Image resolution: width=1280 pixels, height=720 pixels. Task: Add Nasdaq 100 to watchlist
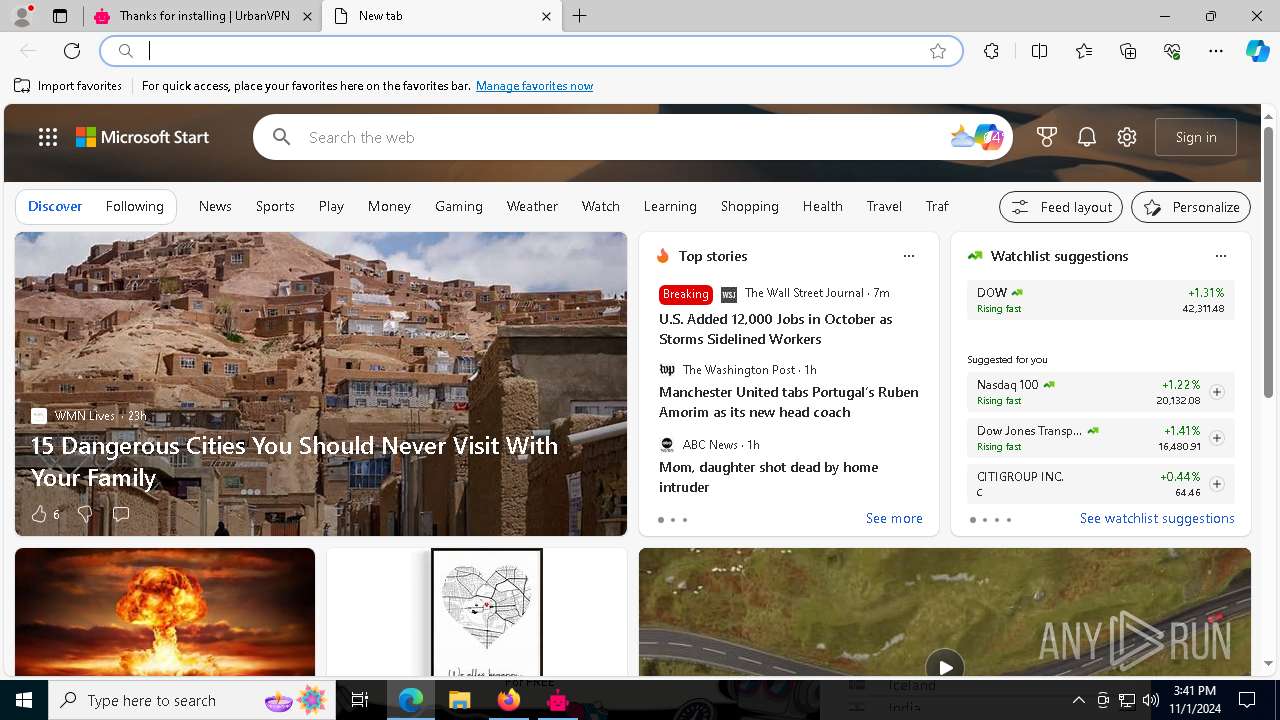1217,392
